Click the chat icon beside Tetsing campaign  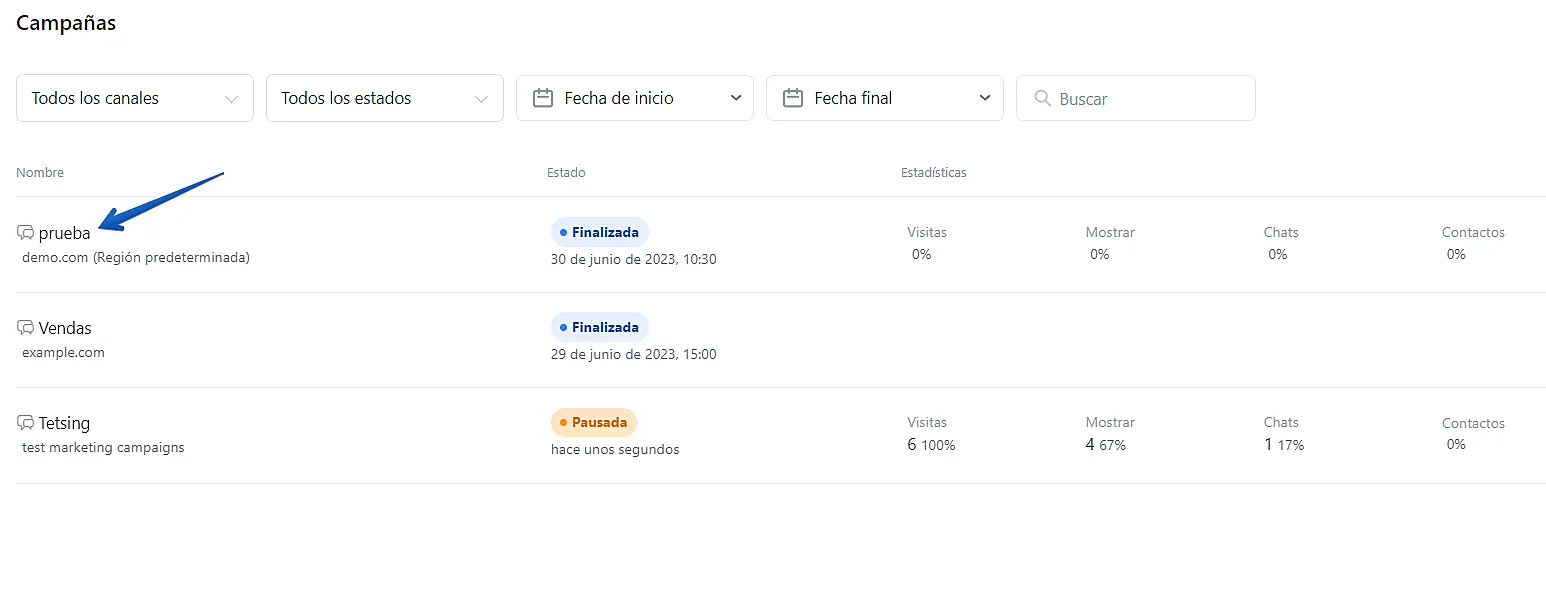pyautogui.click(x=26, y=423)
